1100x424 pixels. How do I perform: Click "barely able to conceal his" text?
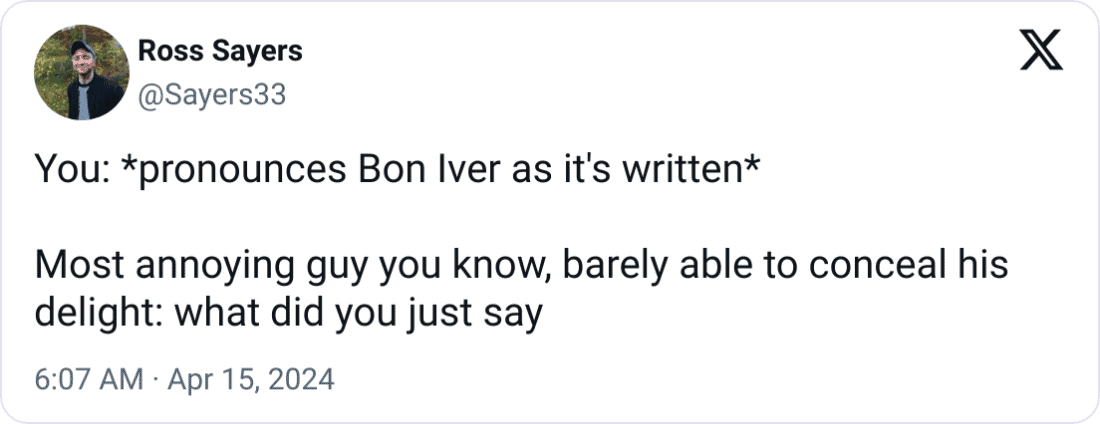pos(784,265)
